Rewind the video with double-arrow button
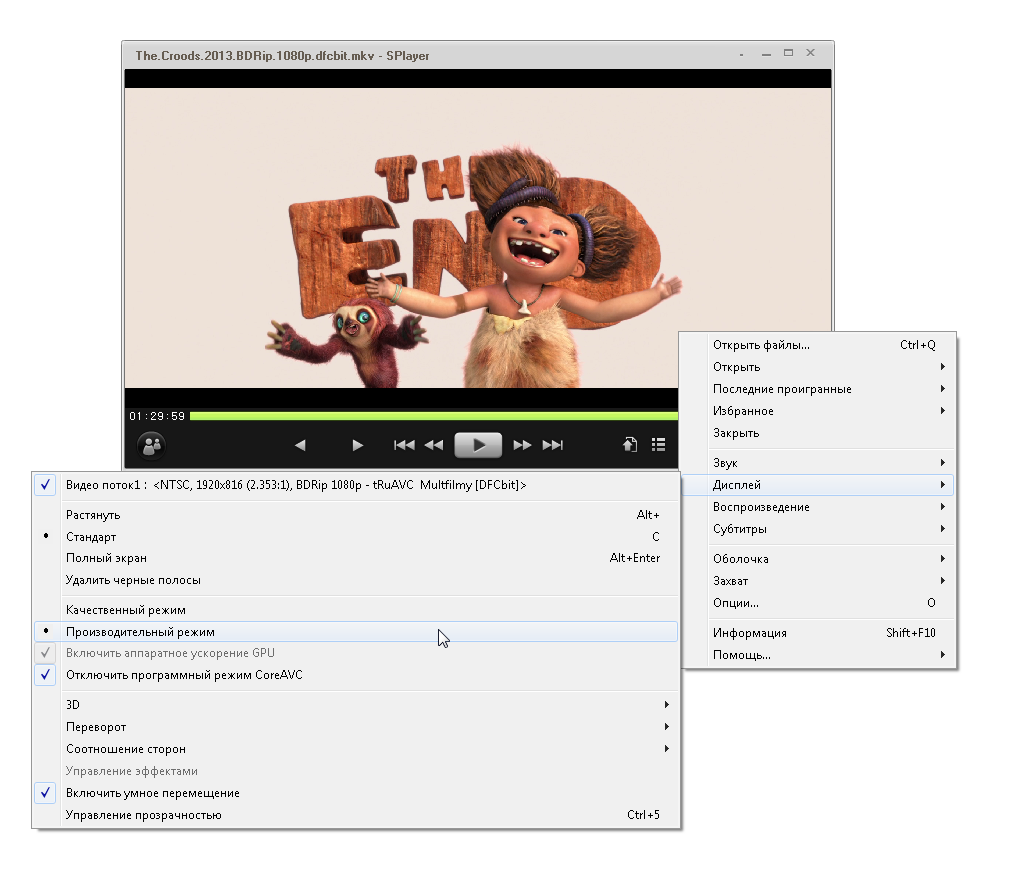1029x887 pixels. 434,445
